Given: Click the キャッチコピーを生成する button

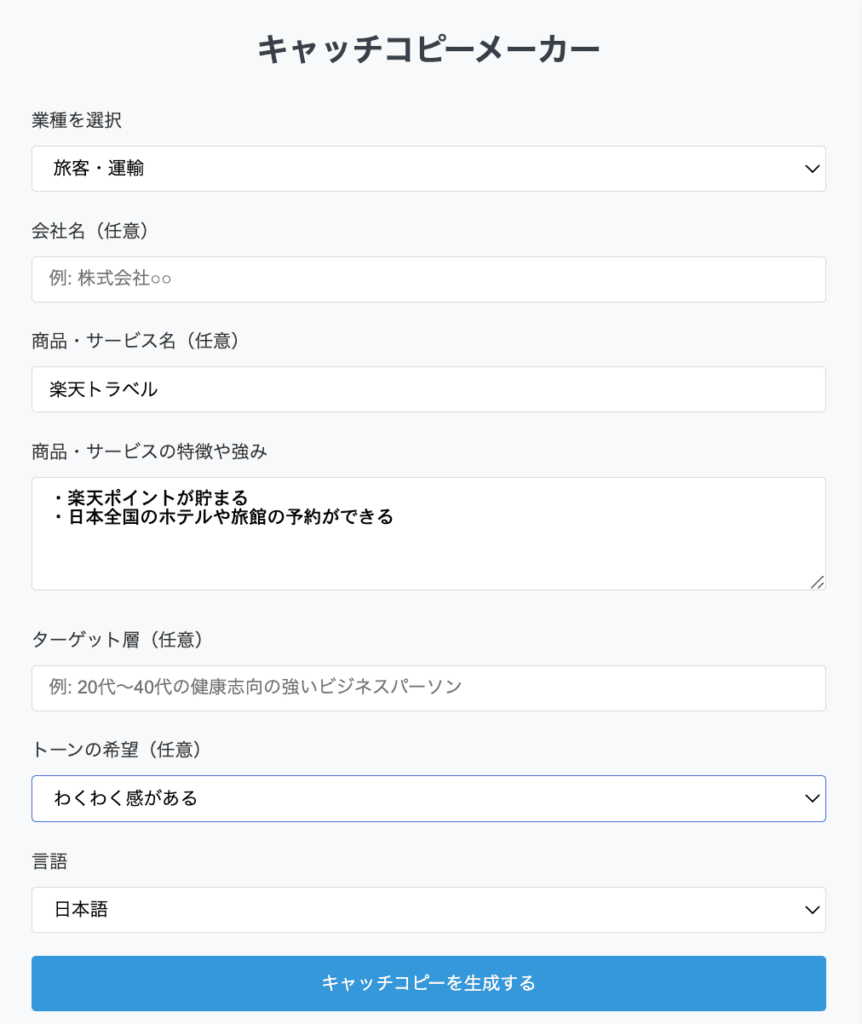Looking at the screenshot, I should pos(428,983).
